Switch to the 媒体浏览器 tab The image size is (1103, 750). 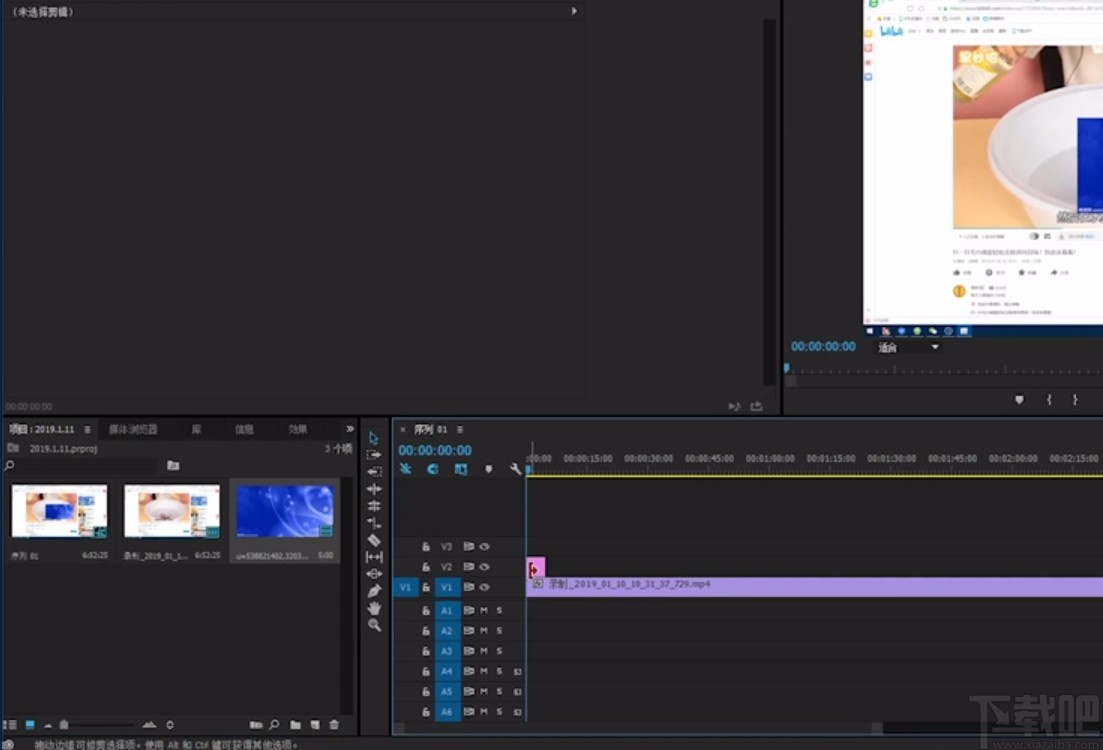click(x=133, y=429)
